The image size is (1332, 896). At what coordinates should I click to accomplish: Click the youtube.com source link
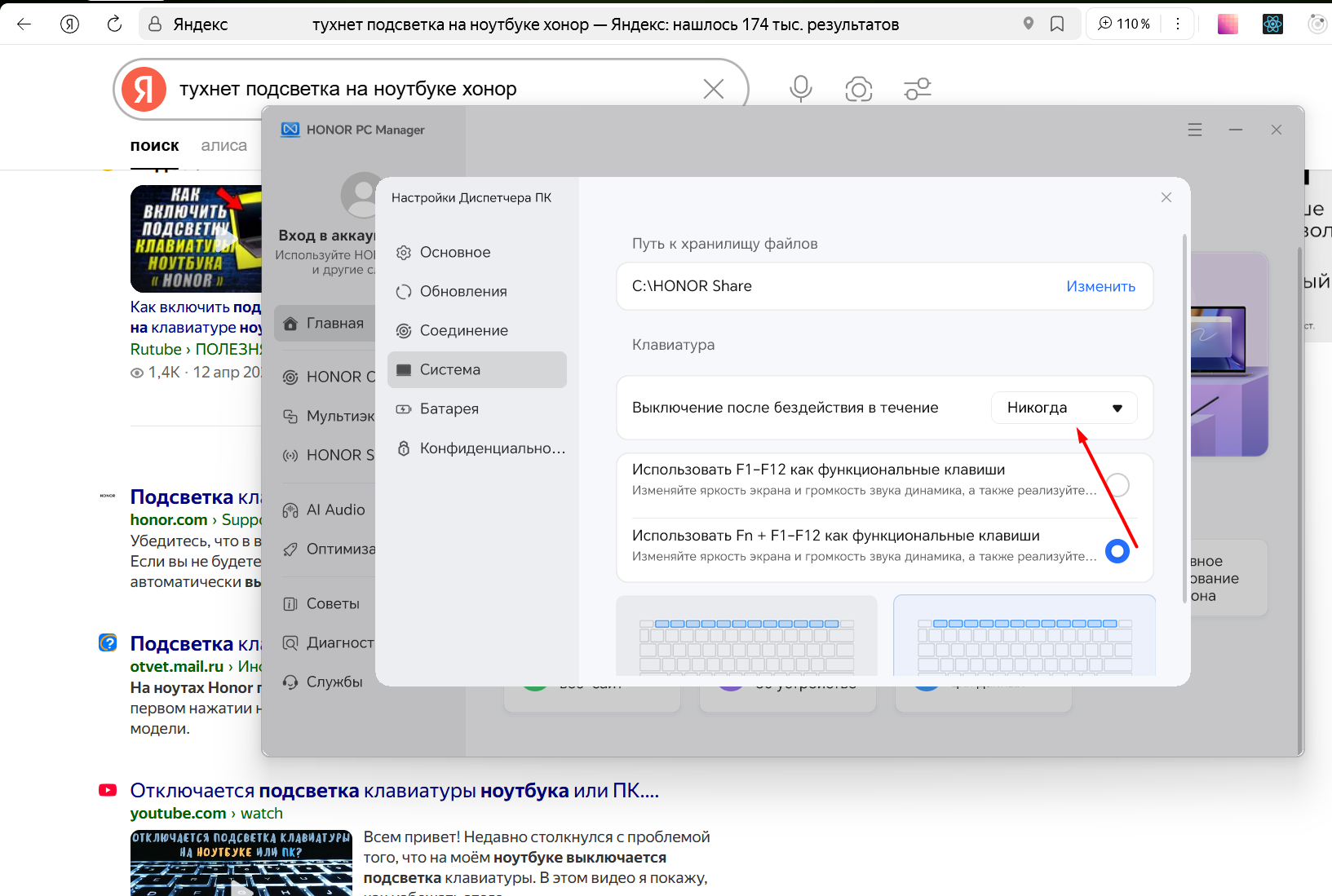tap(178, 814)
